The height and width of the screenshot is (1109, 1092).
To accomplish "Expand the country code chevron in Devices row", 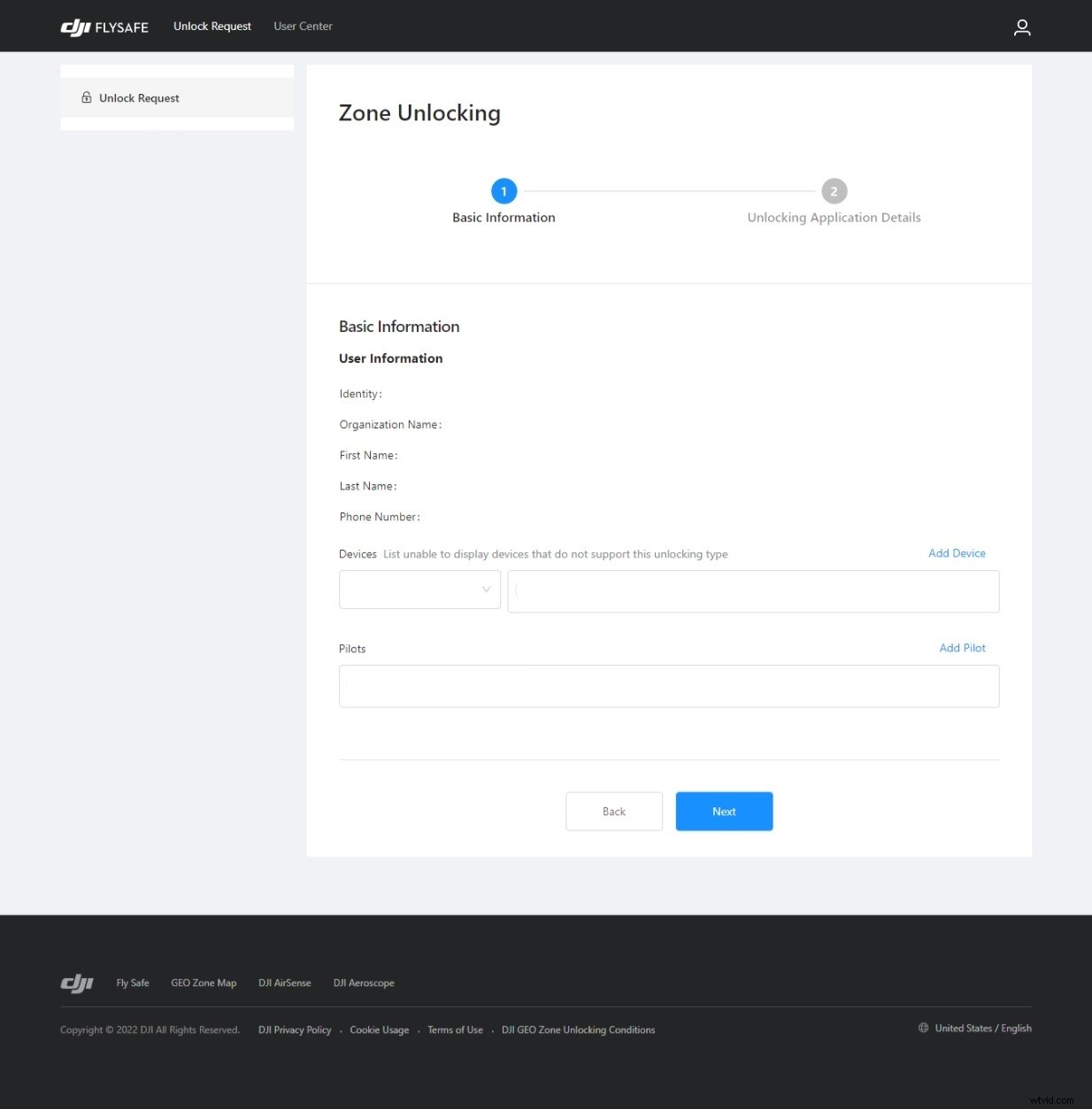I will tap(486, 589).
